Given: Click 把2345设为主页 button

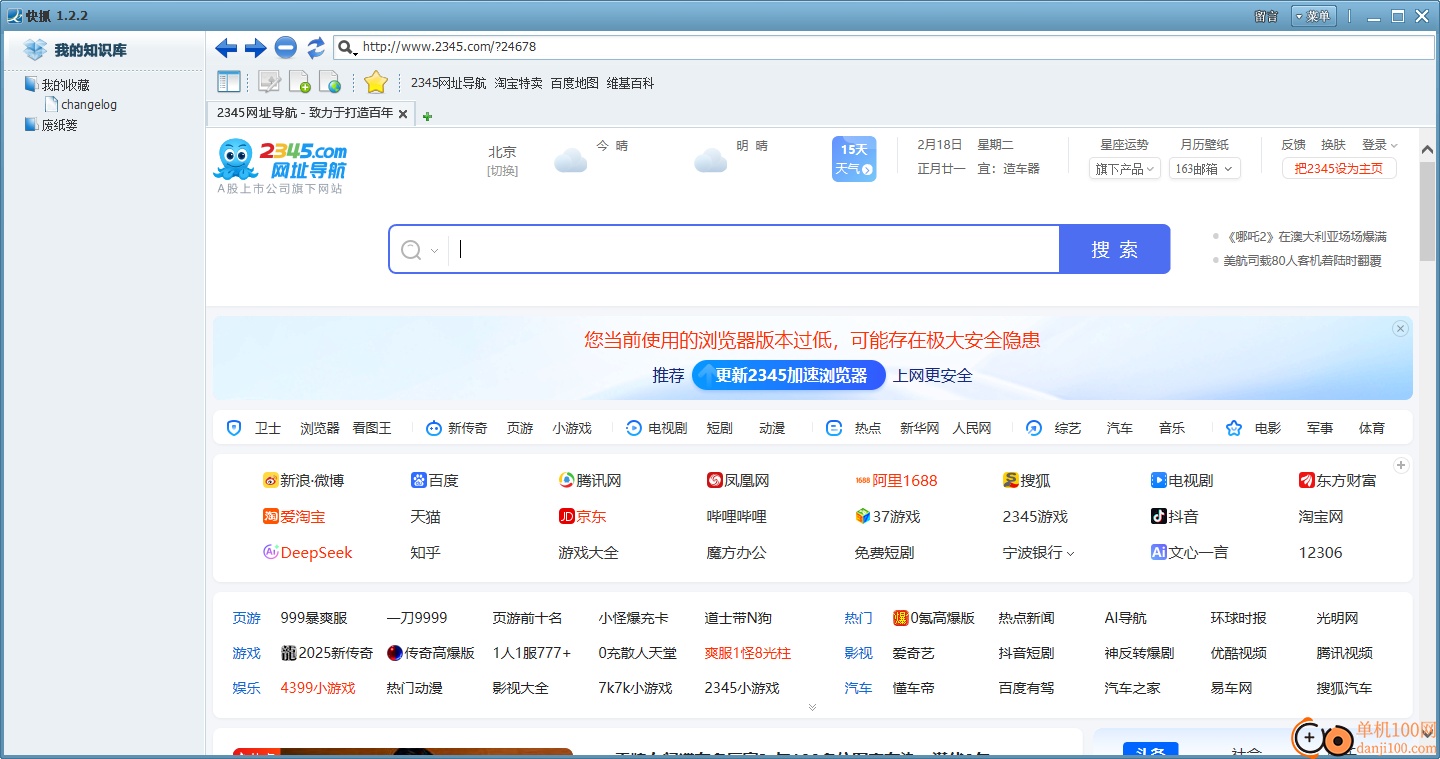Looking at the screenshot, I should coord(1339,168).
